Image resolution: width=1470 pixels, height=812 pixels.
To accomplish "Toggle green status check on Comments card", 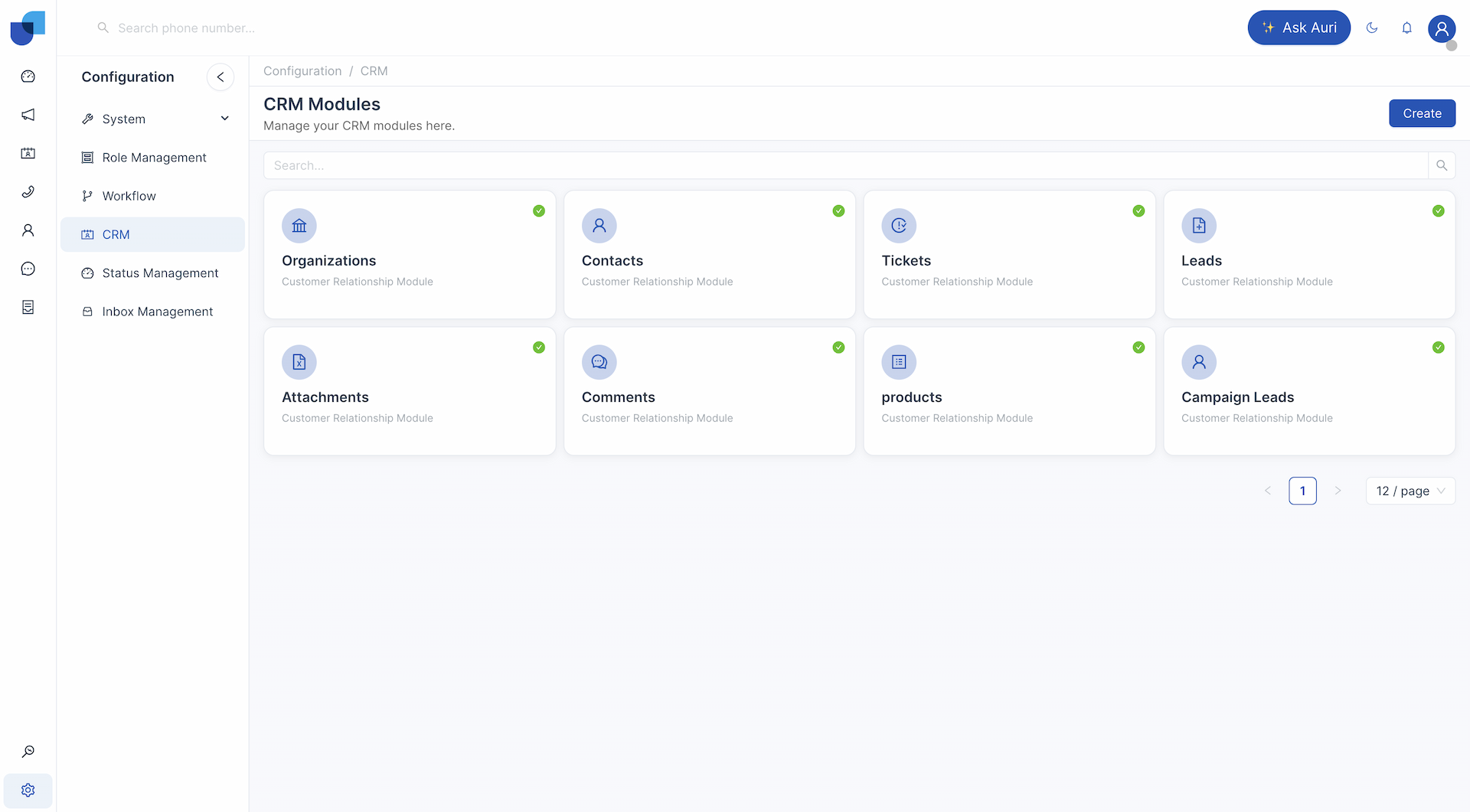I will [x=839, y=347].
